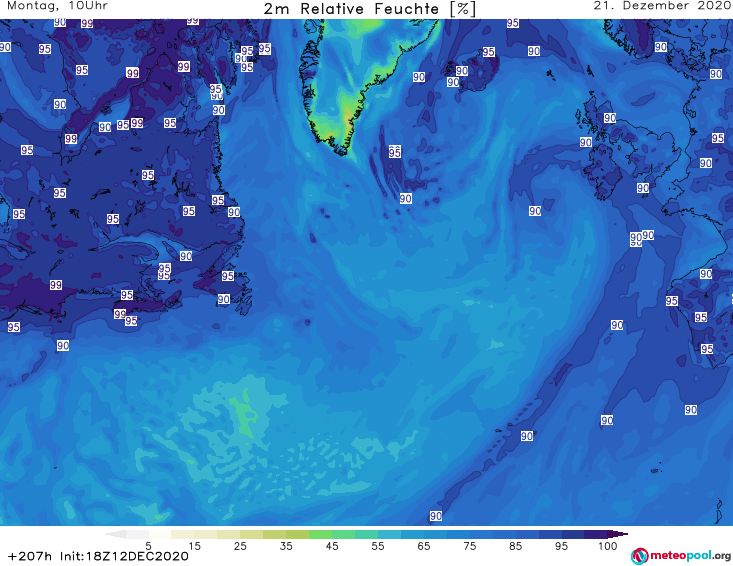Click the '85' value under the color scale
Image resolution: width=733 pixels, height=566 pixels.
click(x=516, y=546)
